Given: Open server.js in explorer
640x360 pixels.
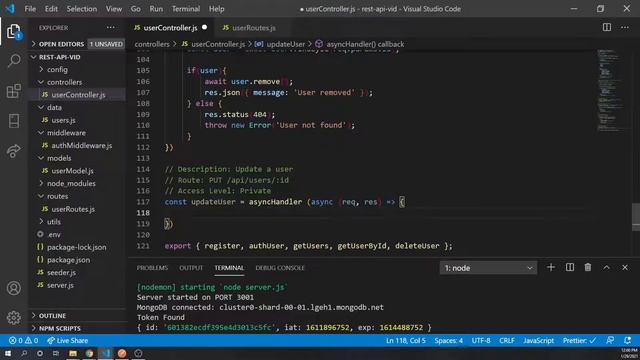Looking at the screenshot, I should pos(77,285).
